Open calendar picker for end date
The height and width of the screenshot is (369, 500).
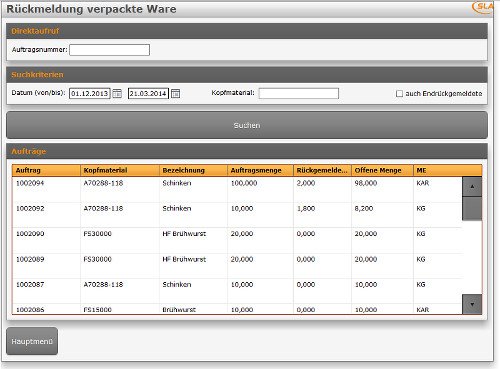(176, 94)
